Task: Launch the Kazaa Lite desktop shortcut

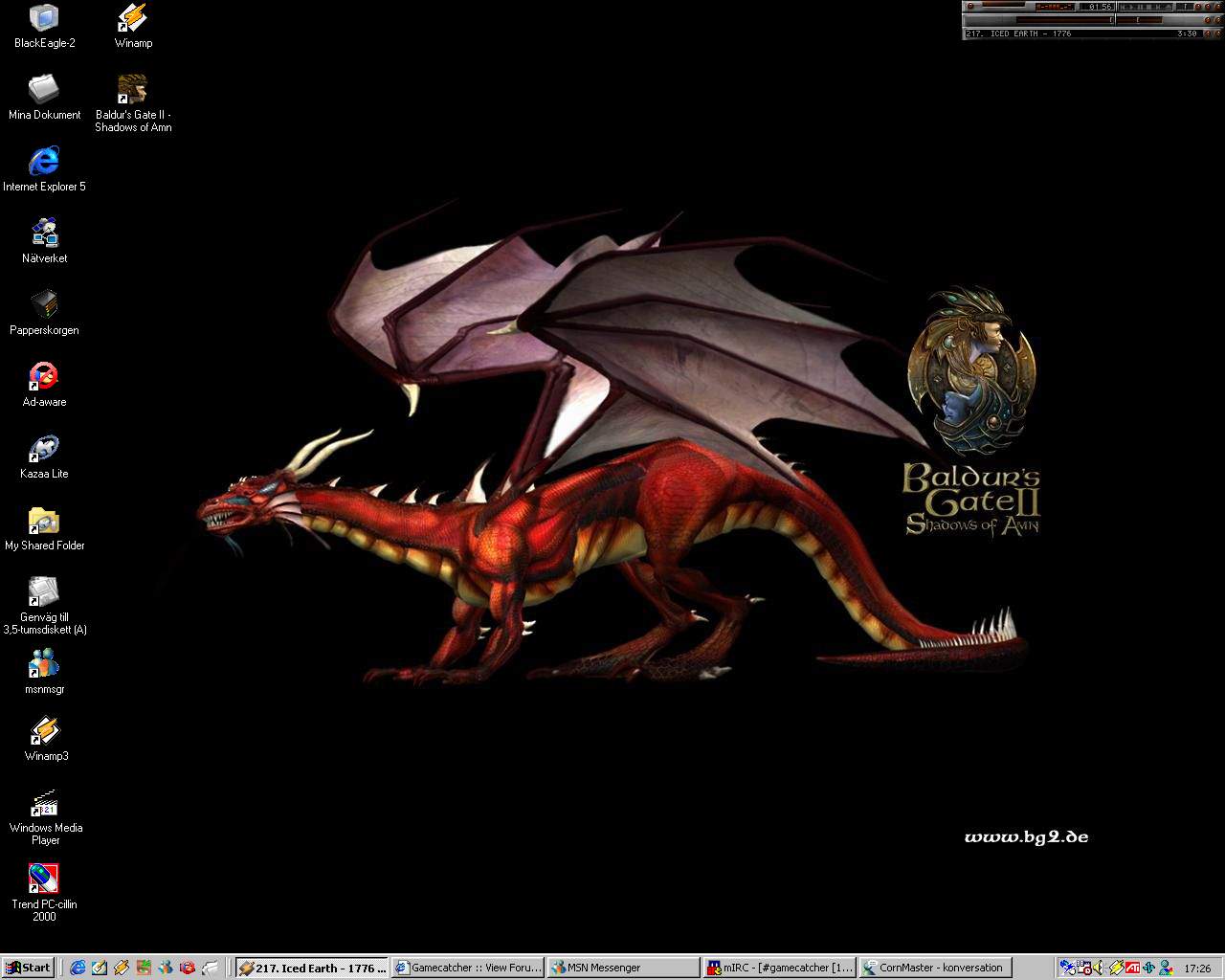Action: point(44,457)
